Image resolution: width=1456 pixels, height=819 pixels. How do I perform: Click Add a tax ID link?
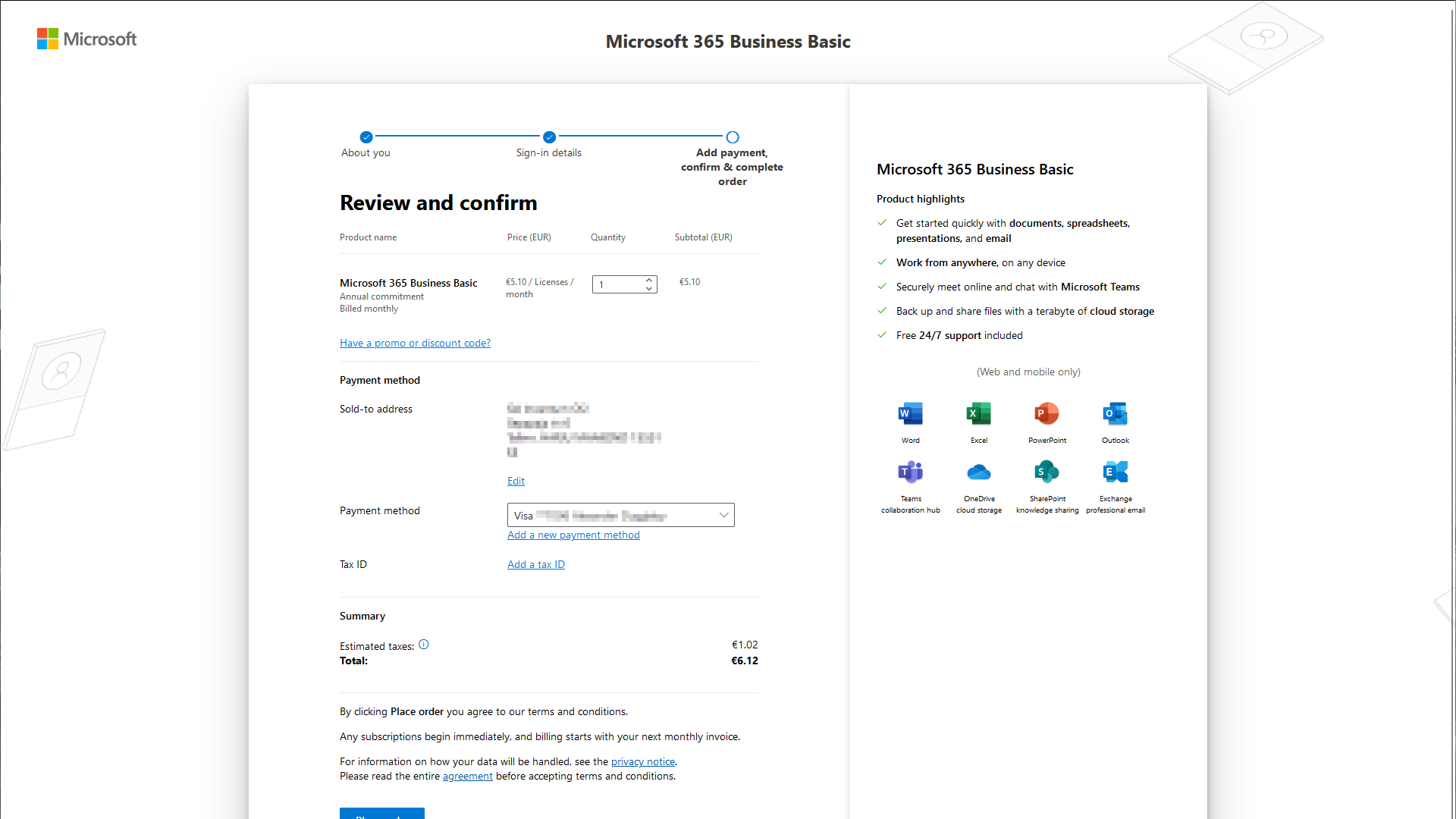pos(536,564)
